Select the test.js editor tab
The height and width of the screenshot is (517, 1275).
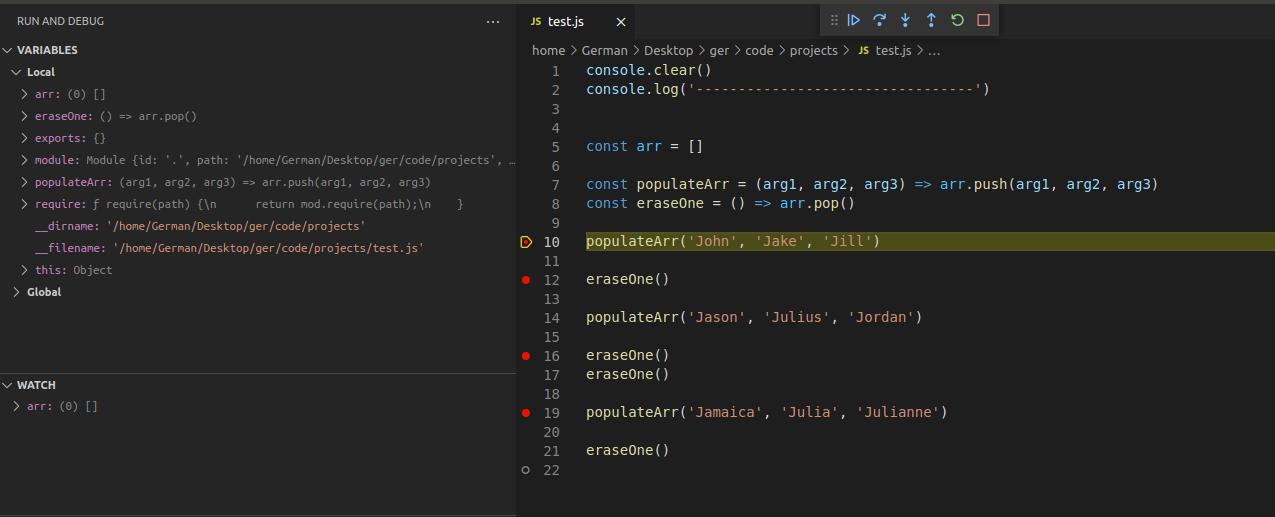click(565, 22)
